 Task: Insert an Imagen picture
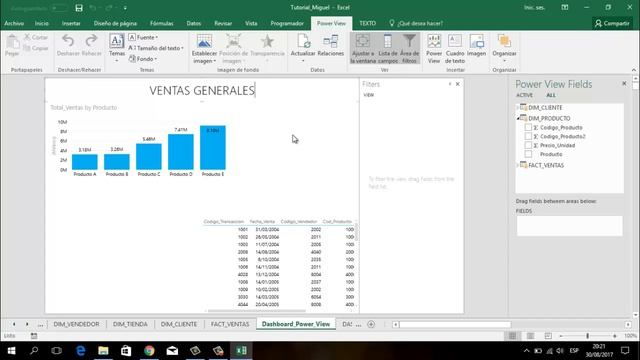[x=476, y=45]
